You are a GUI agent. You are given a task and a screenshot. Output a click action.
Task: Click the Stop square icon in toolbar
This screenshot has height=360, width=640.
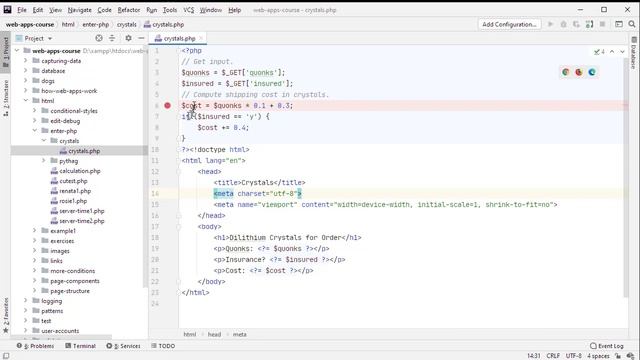(x=602, y=24)
